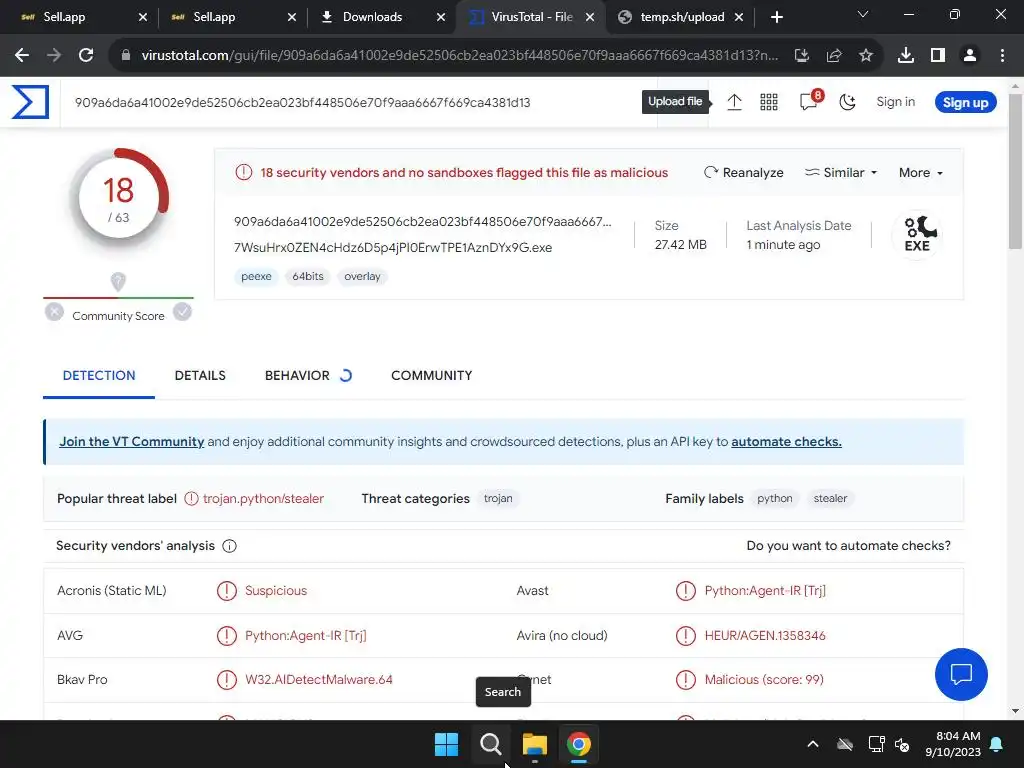The width and height of the screenshot is (1024, 768).
Task: Switch to temp.sh/upload tab
Action: [679, 17]
